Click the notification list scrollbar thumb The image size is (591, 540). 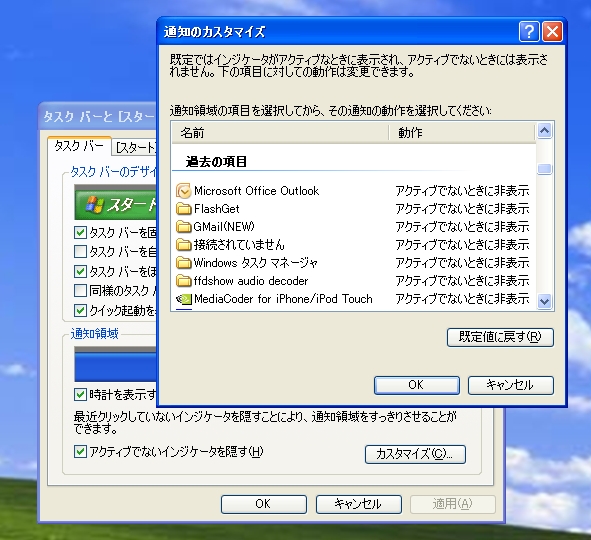click(545, 169)
